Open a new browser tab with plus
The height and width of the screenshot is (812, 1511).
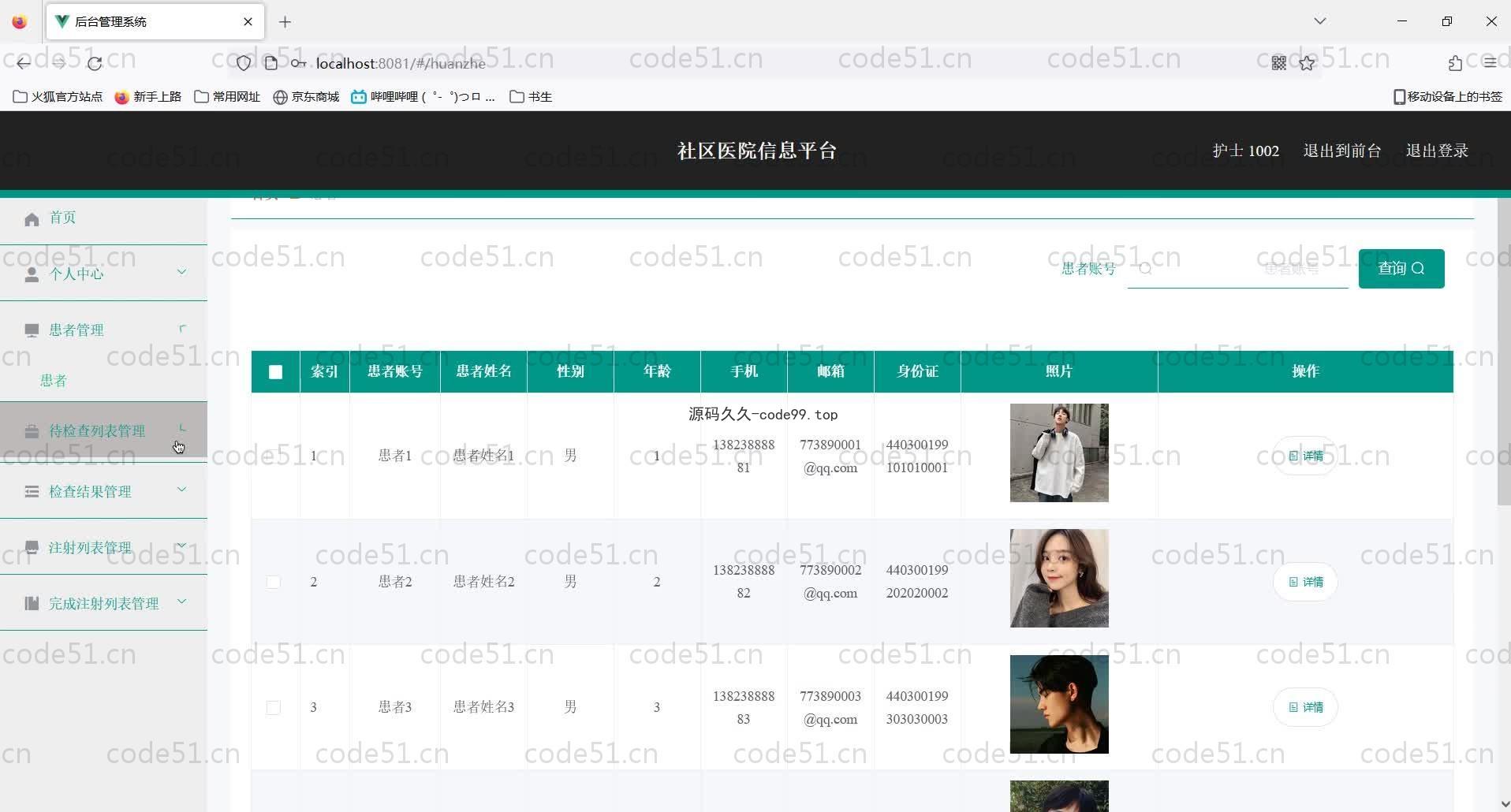tap(285, 22)
